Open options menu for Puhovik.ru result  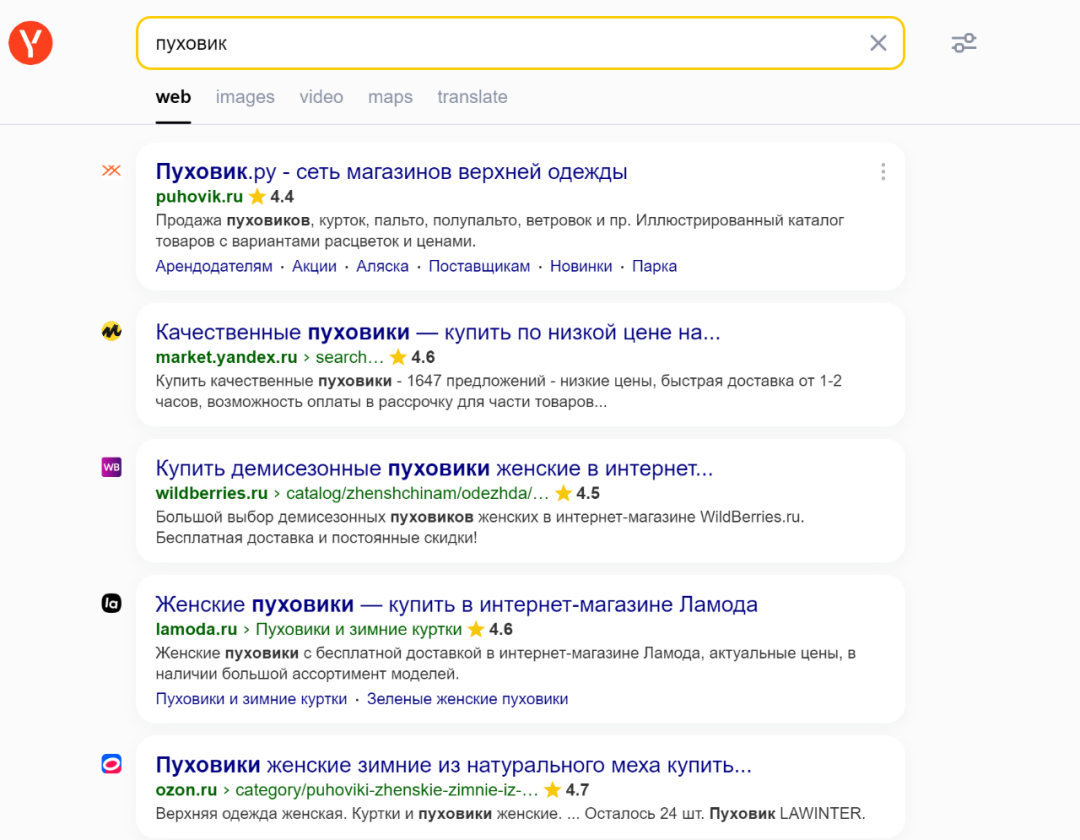[882, 172]
